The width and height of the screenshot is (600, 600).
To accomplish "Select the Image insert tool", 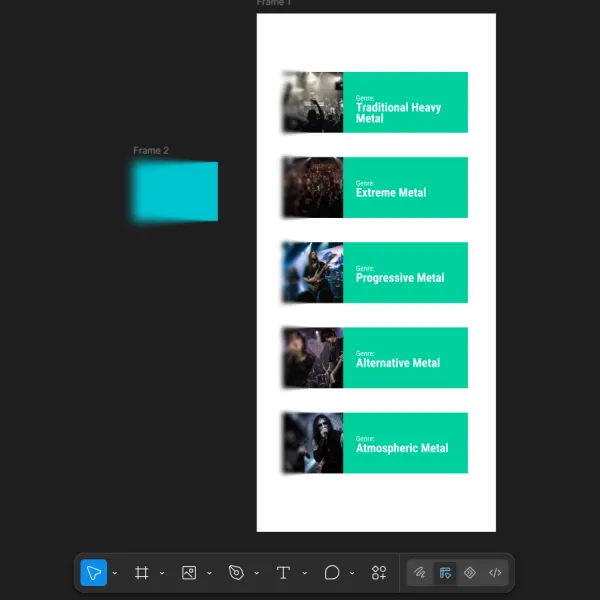I will click(x=189, y=572).
